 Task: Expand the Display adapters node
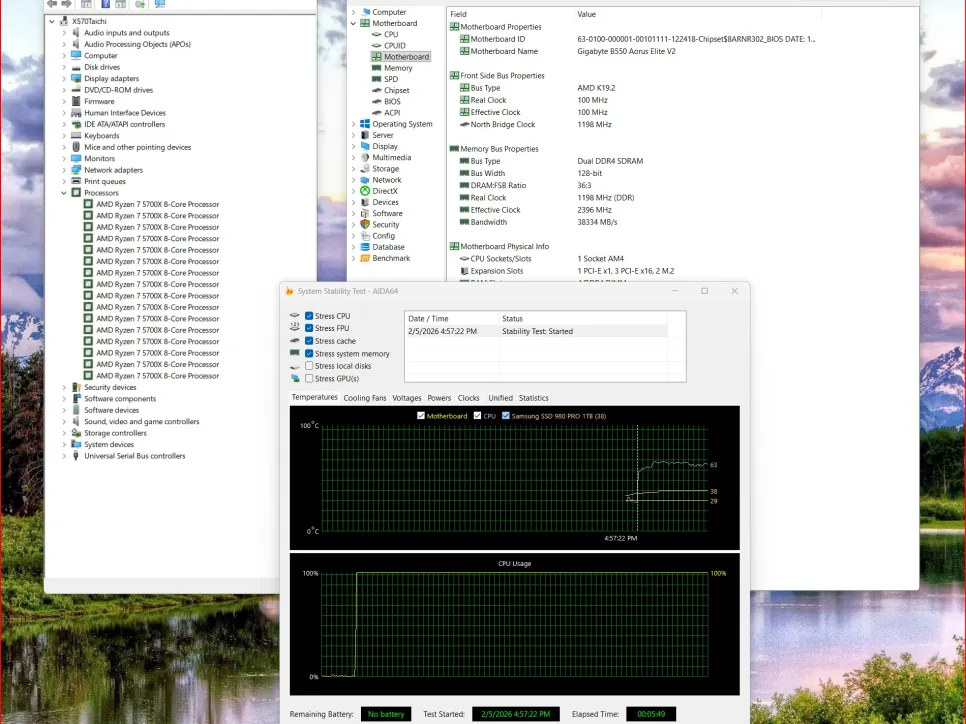pos(64,78)
